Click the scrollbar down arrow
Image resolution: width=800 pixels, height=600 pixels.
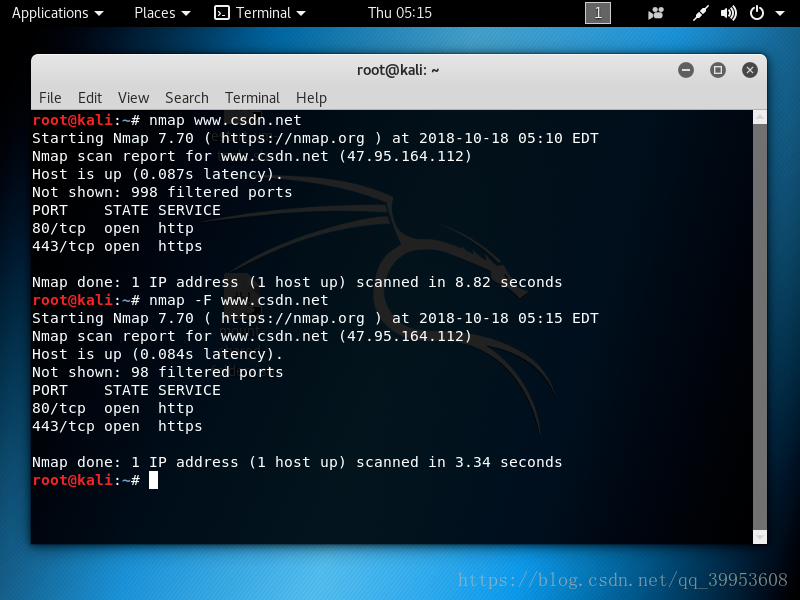coord(760,537)
